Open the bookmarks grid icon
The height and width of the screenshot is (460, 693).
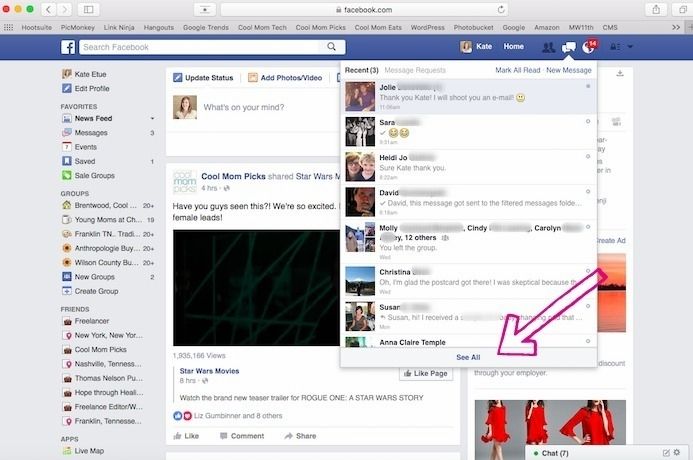[x=8, y=27]
